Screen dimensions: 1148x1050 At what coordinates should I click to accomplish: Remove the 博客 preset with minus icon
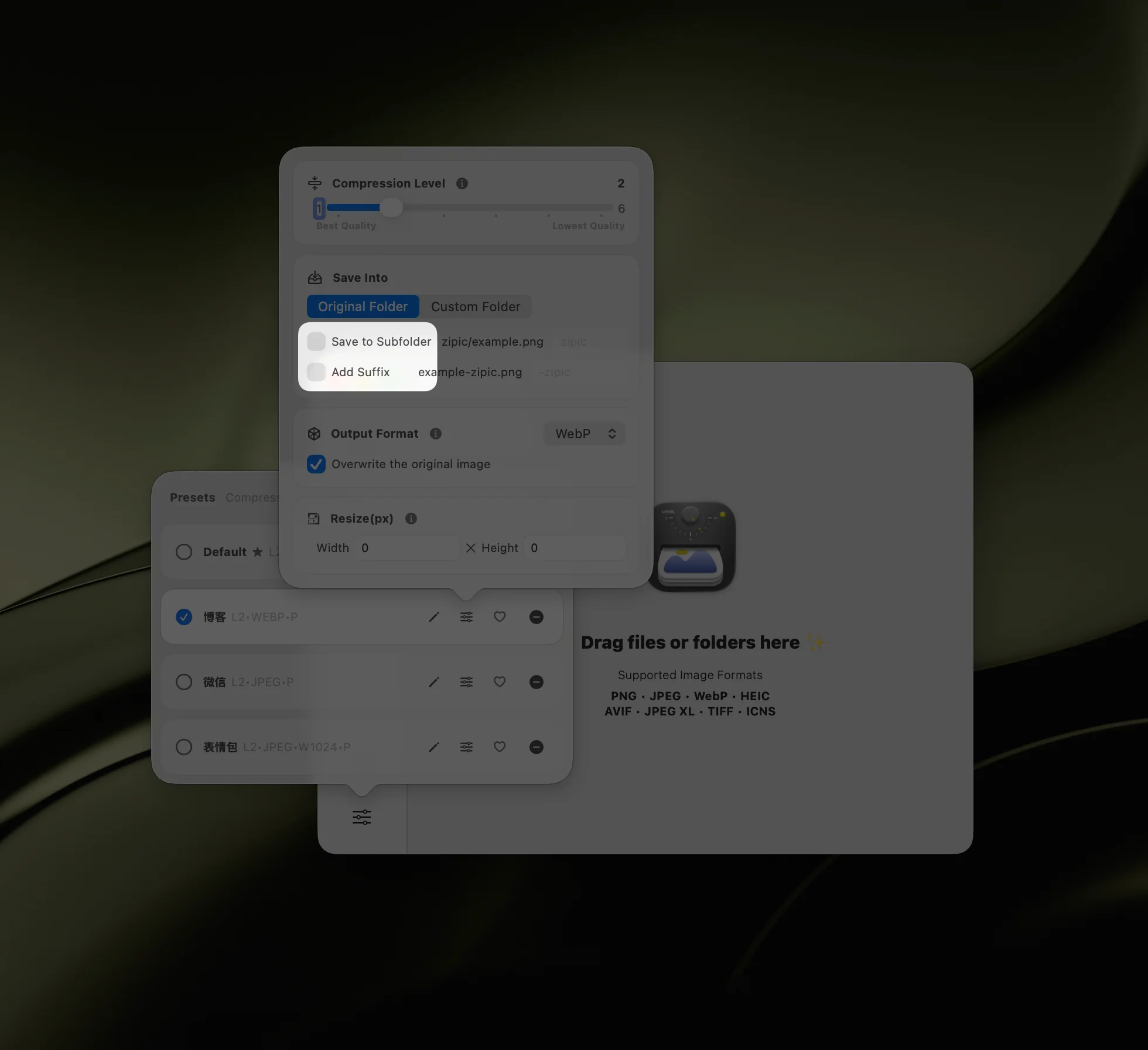click(536, 617)
